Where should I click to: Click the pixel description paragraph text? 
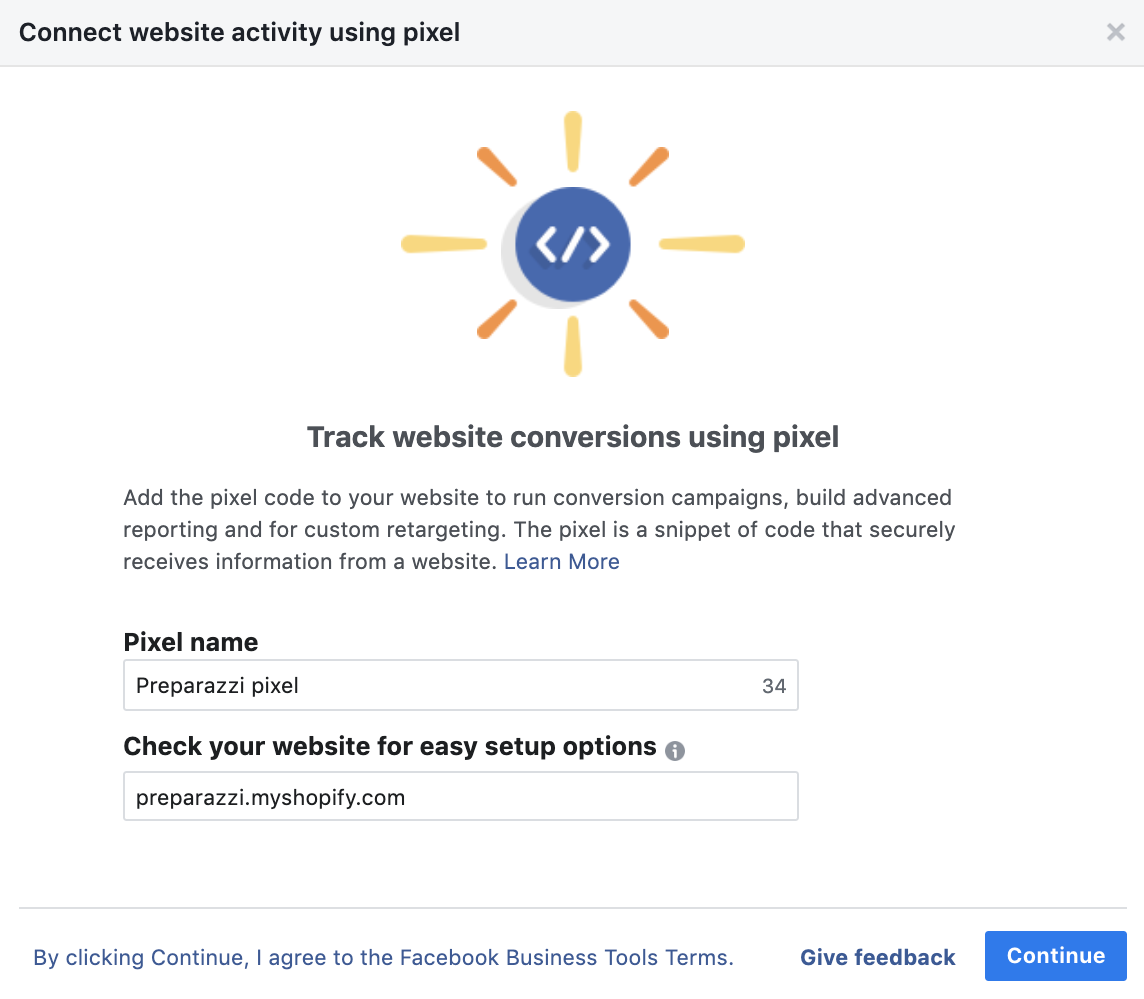538,529
